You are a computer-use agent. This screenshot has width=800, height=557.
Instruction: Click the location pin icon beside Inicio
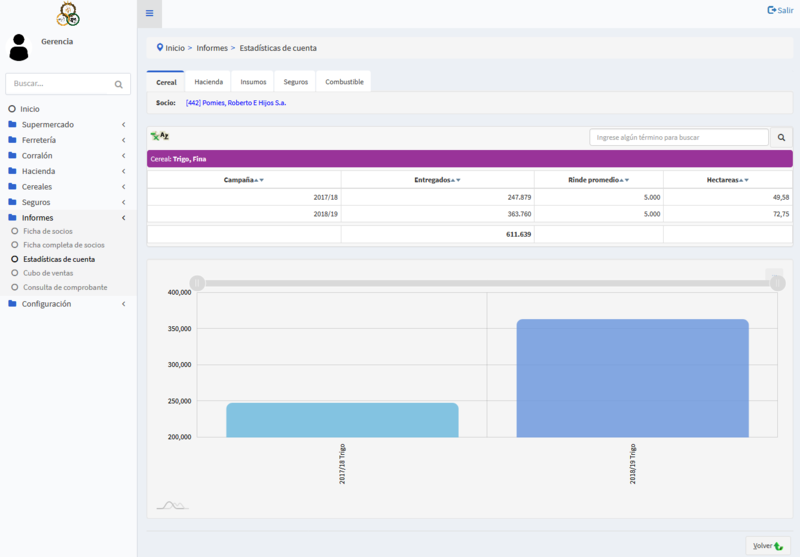tap(159, 47)
